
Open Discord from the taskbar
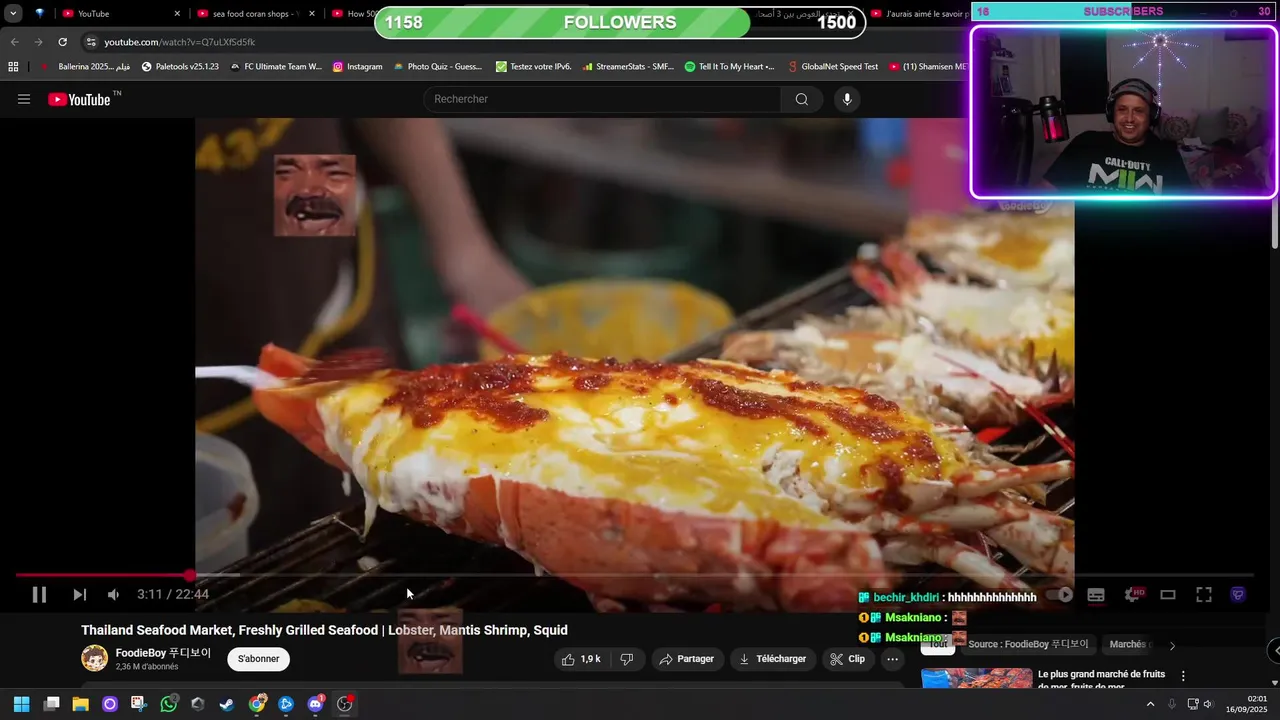(316, 704)
